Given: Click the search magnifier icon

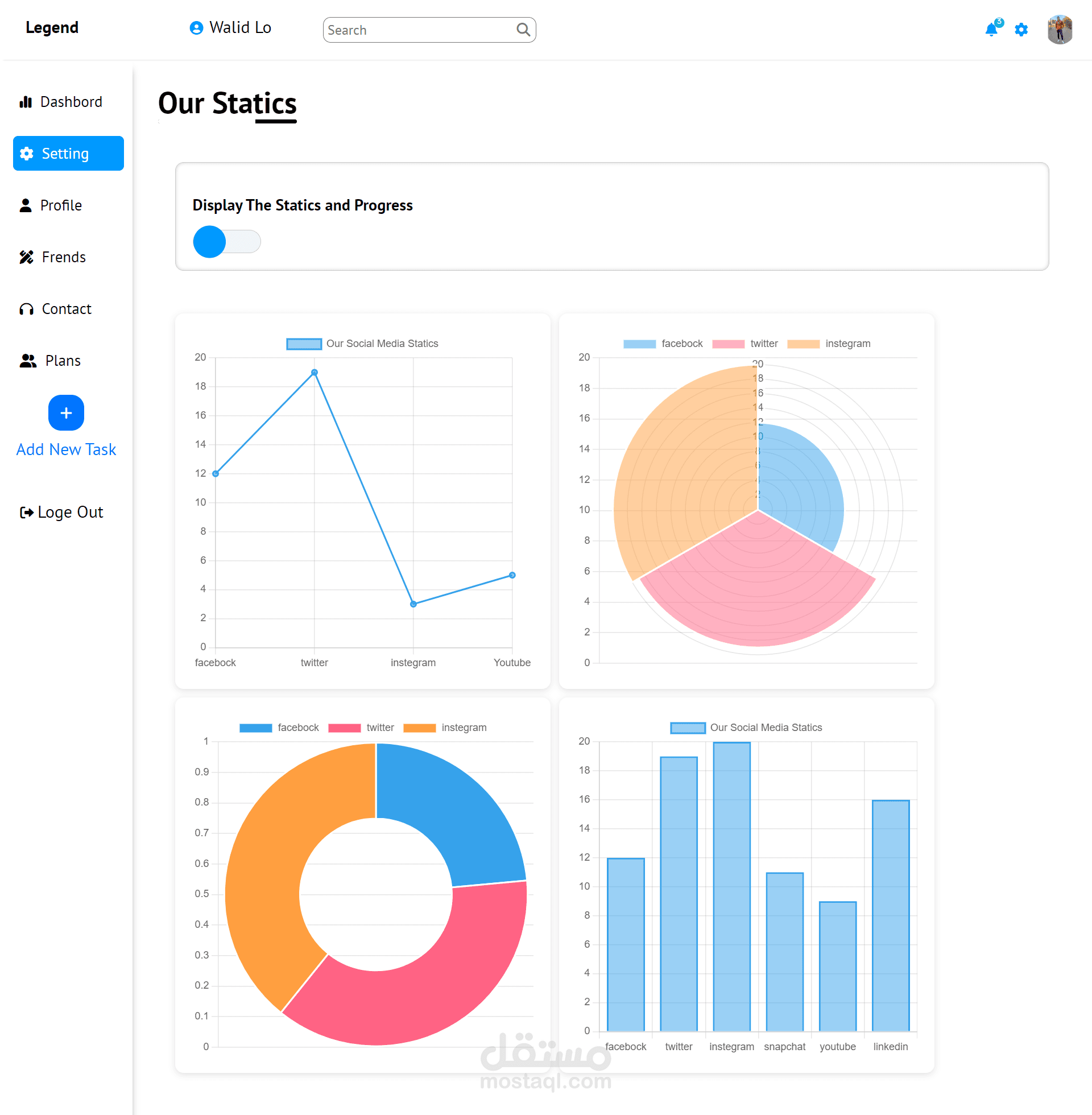Looking at the screenshot, I should 523,30.
